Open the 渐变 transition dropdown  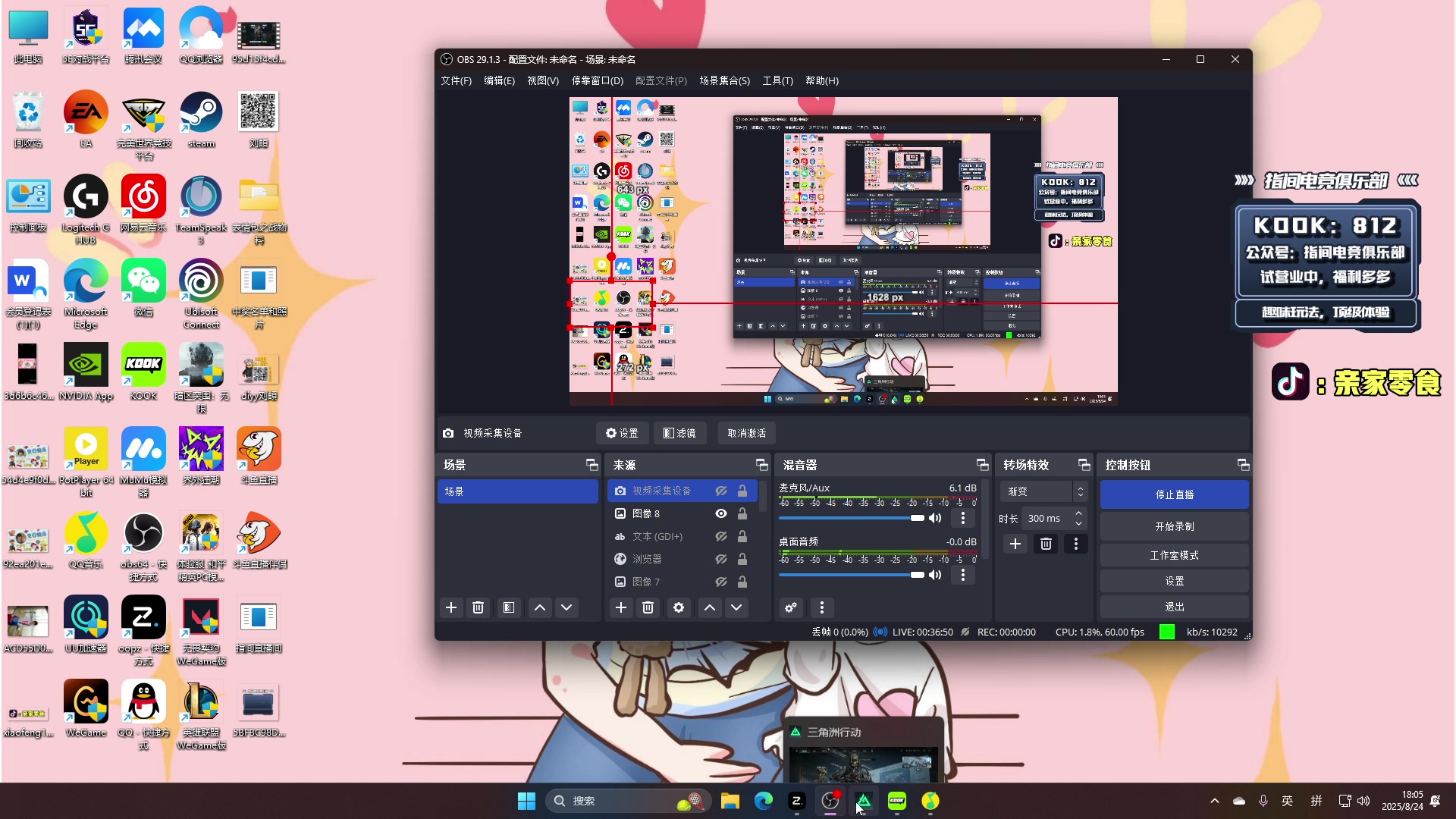coord(1044,491)
